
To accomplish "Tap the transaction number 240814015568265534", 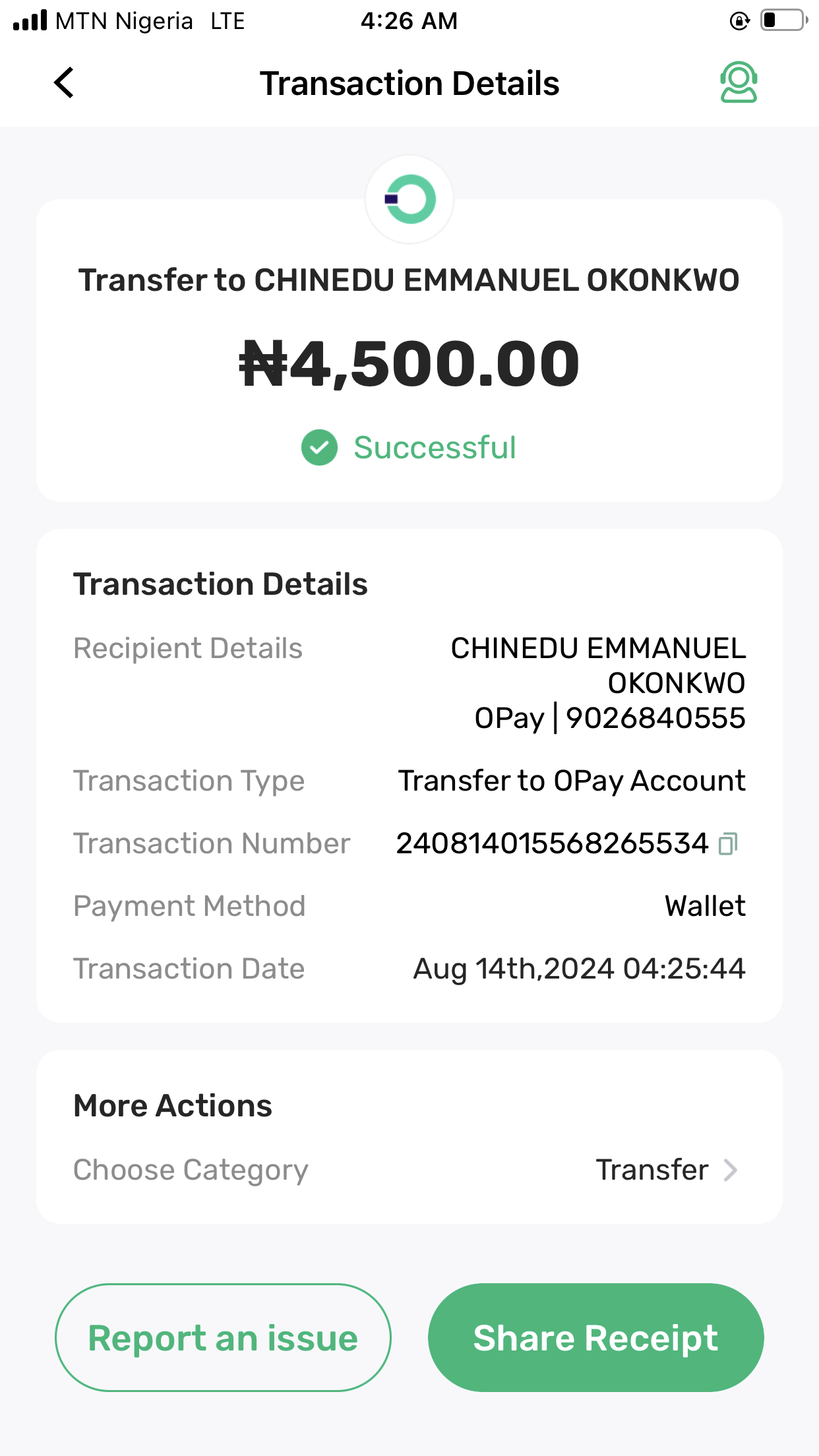I will click(552, 843).
